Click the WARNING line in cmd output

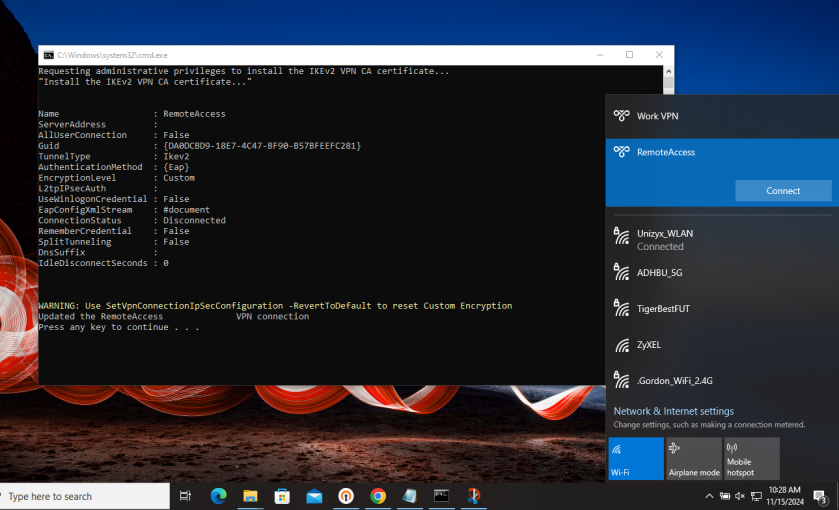tap(275, 306)
